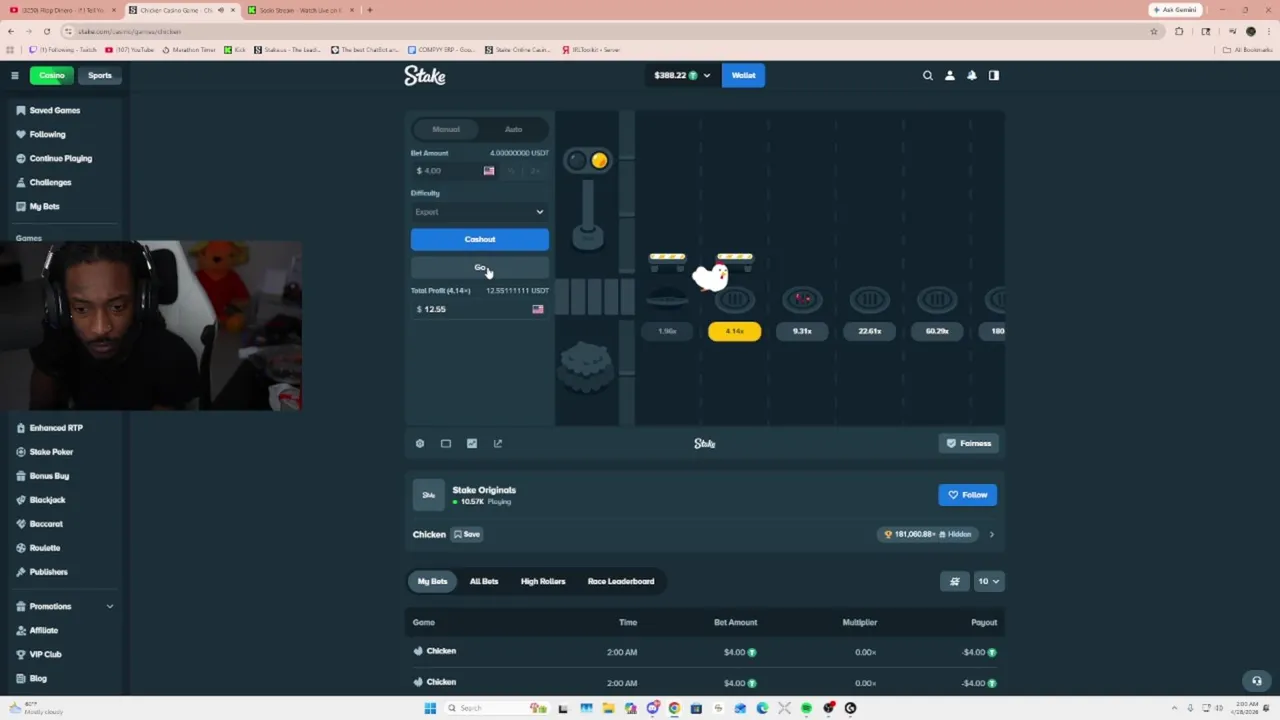Reload the browser page
1280x720 pixels.
point(46,31)
